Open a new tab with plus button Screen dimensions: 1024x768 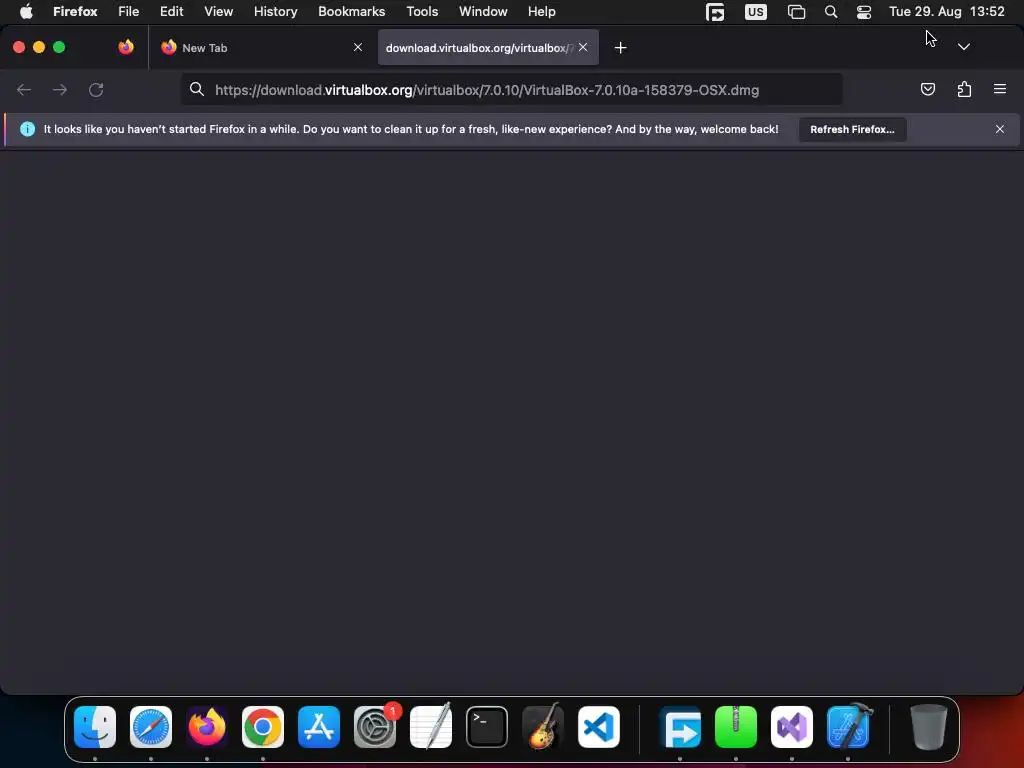pos(620,48)
